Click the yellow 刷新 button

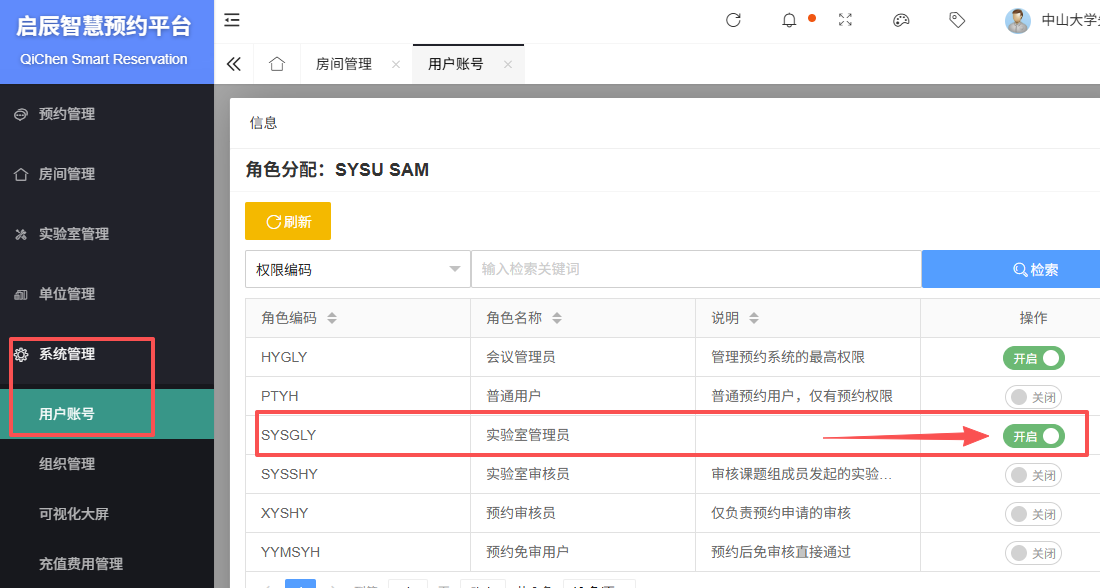pyautogui.click(x=288, y=222)
